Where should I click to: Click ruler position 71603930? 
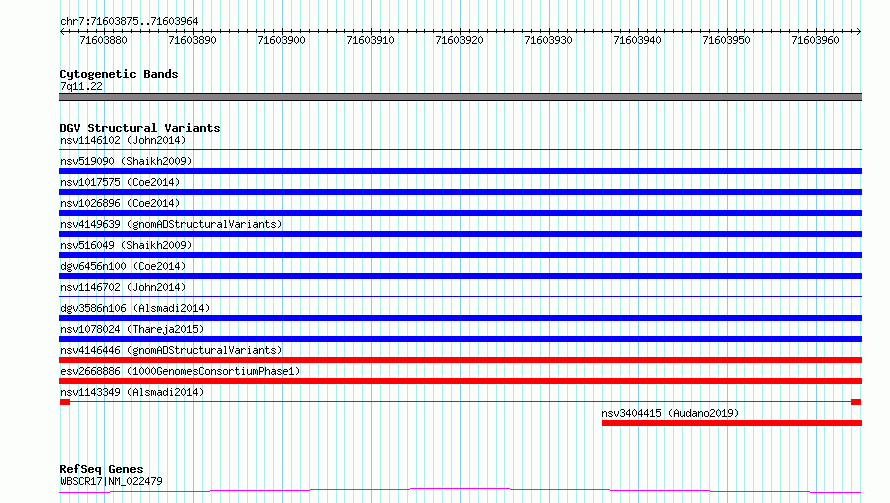pos(548,40)
